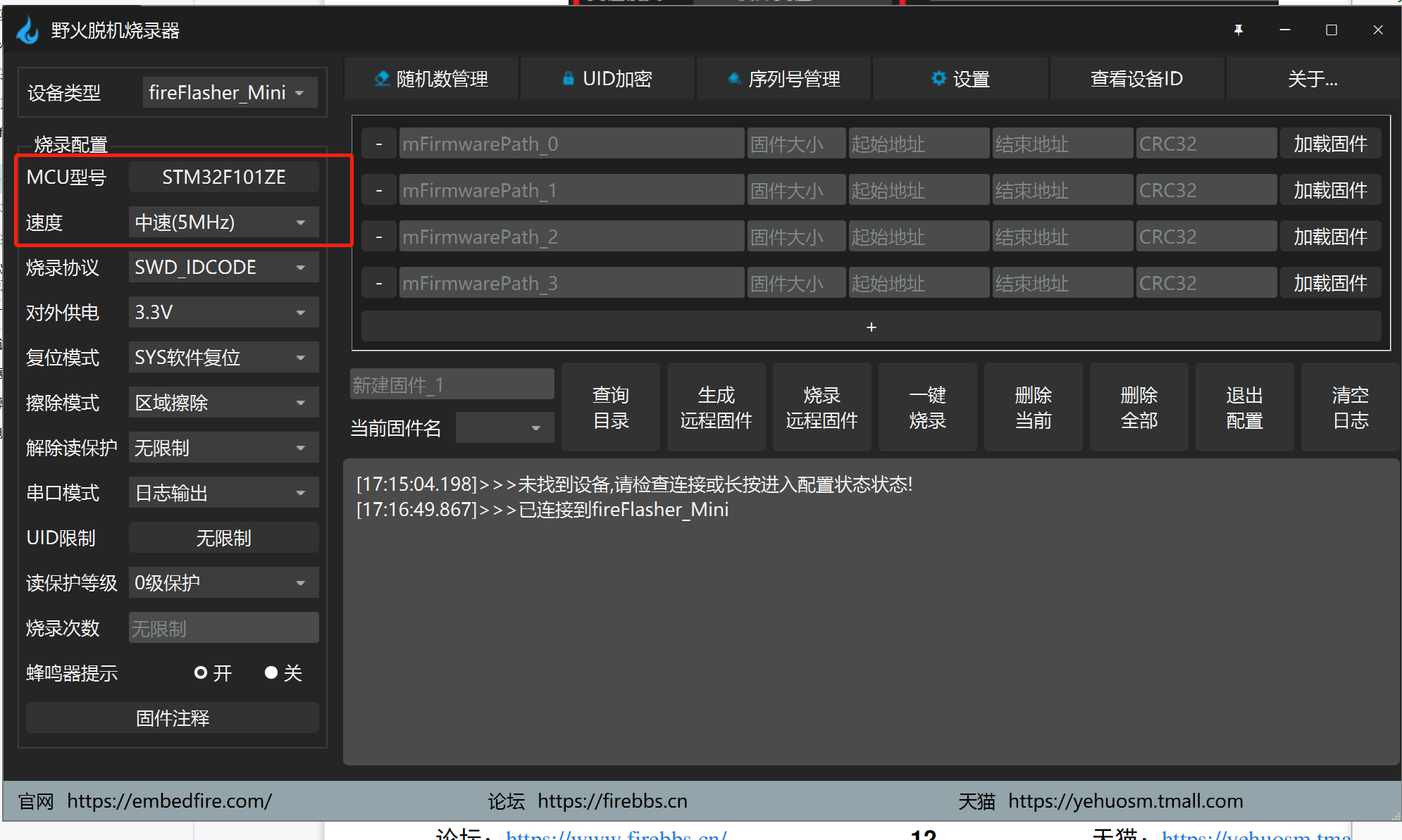Select 蜂鸣器提示 关 radio button
This screenshot has height=840, width=1402.
[271, 672]
